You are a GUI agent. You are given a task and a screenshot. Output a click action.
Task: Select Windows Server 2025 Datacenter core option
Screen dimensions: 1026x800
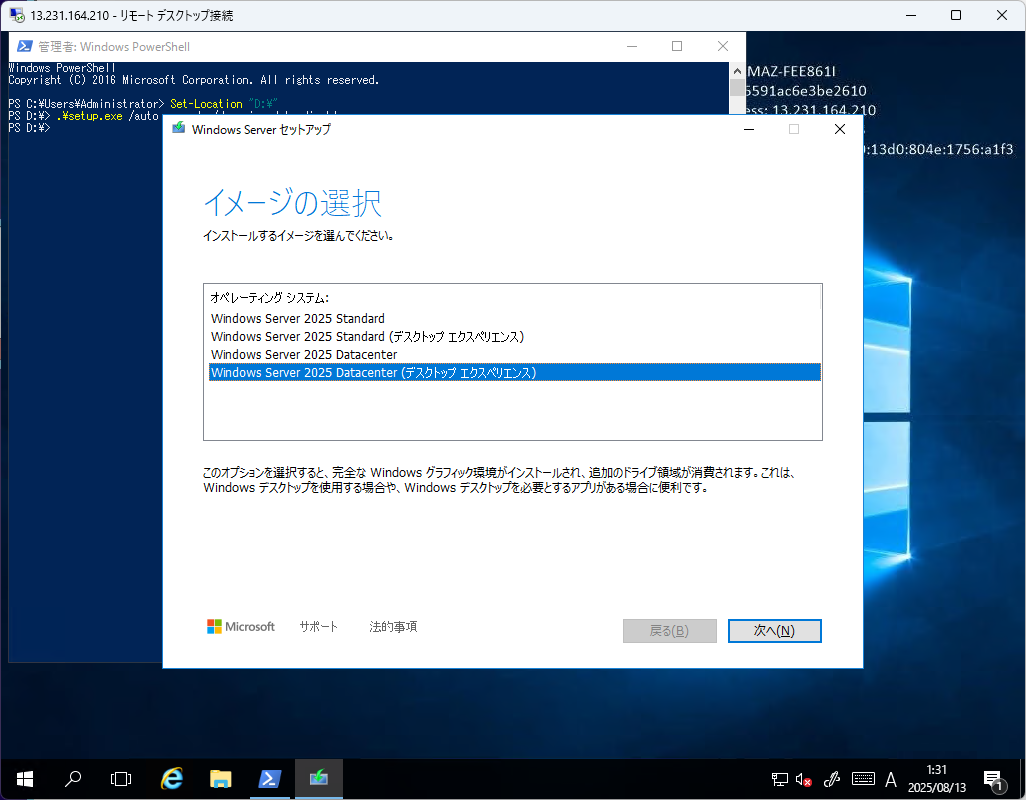304,355
